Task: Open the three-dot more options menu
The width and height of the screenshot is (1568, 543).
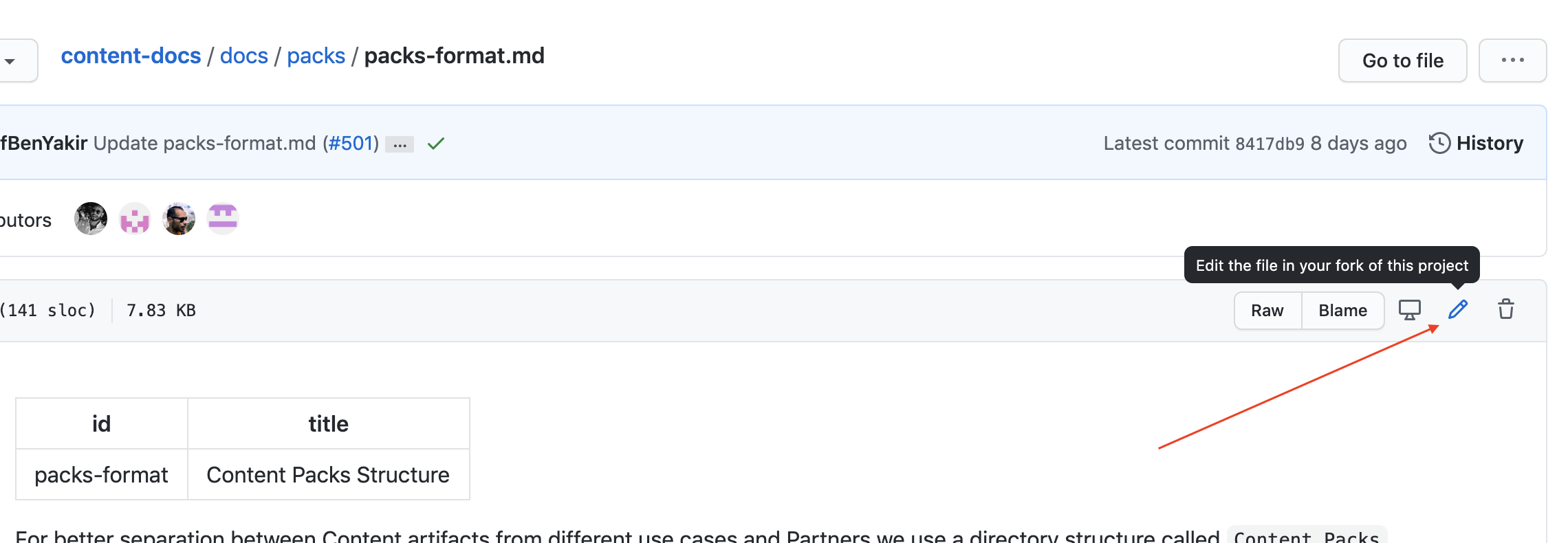Action: pyautogui.click(x=1512, y=60)
